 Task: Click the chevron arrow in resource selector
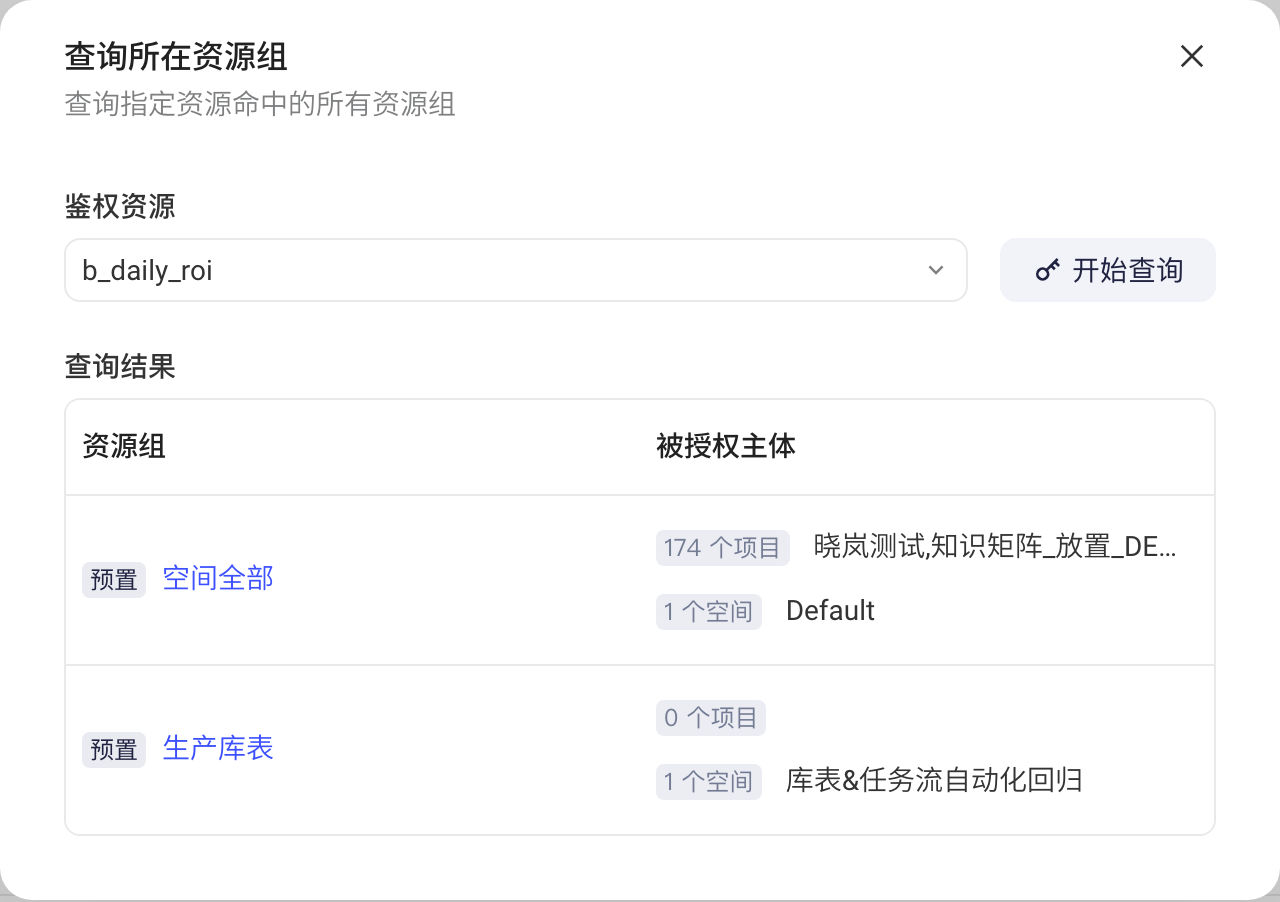pos(936,270)
